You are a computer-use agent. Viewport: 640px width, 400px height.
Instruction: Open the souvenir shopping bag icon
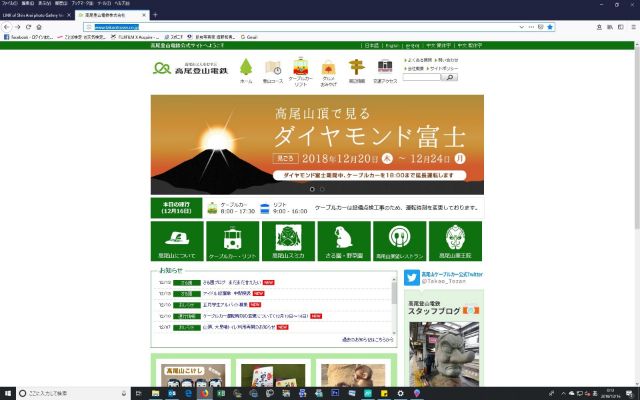pyautogui.click(x=329, y=68)
